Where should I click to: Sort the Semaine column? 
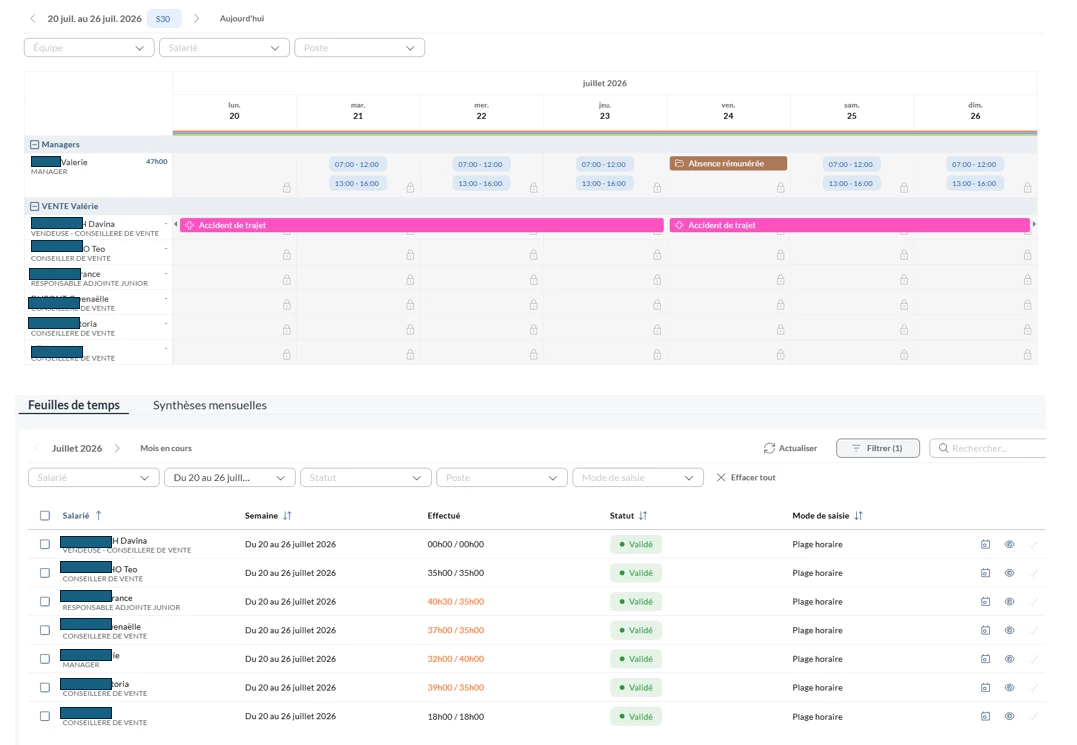pos(287,516)
